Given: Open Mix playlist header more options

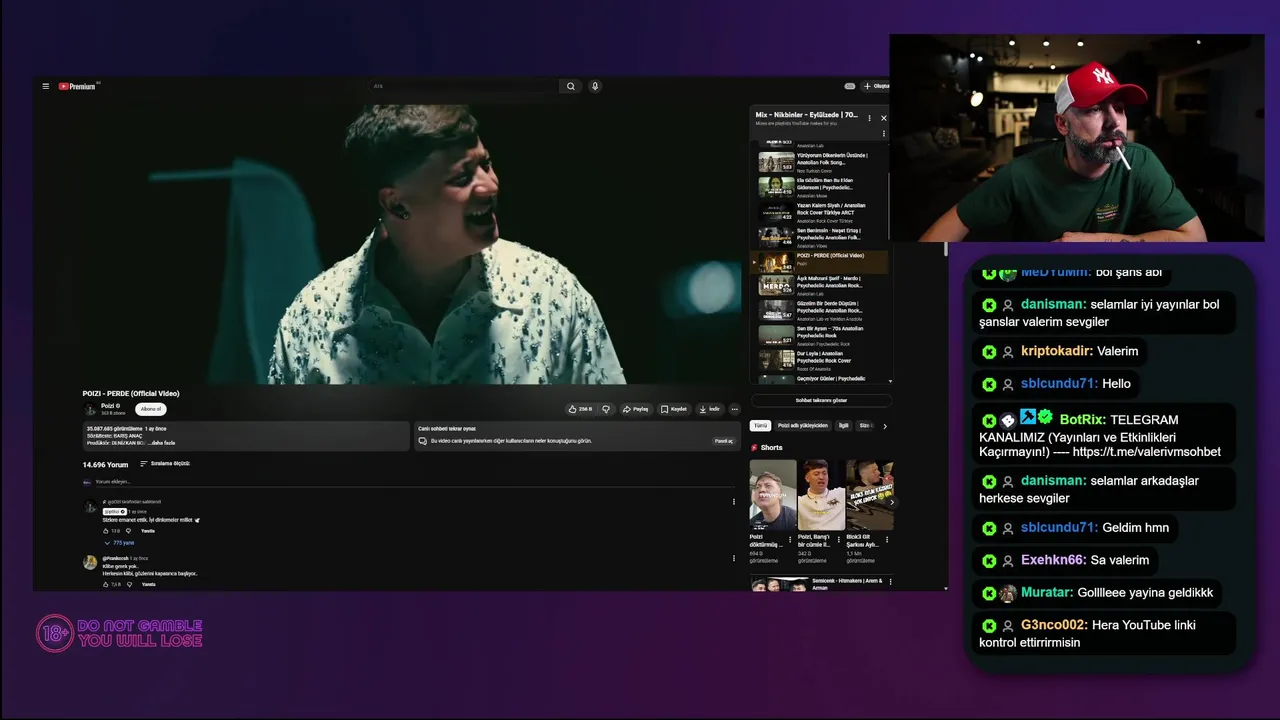Looking at the screenshot, I should [869, 118].
